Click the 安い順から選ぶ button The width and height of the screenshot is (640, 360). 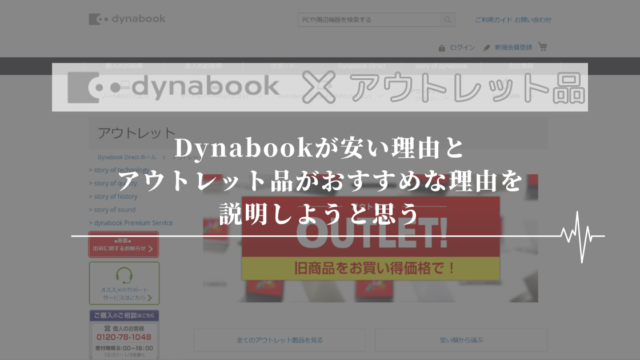461,340
